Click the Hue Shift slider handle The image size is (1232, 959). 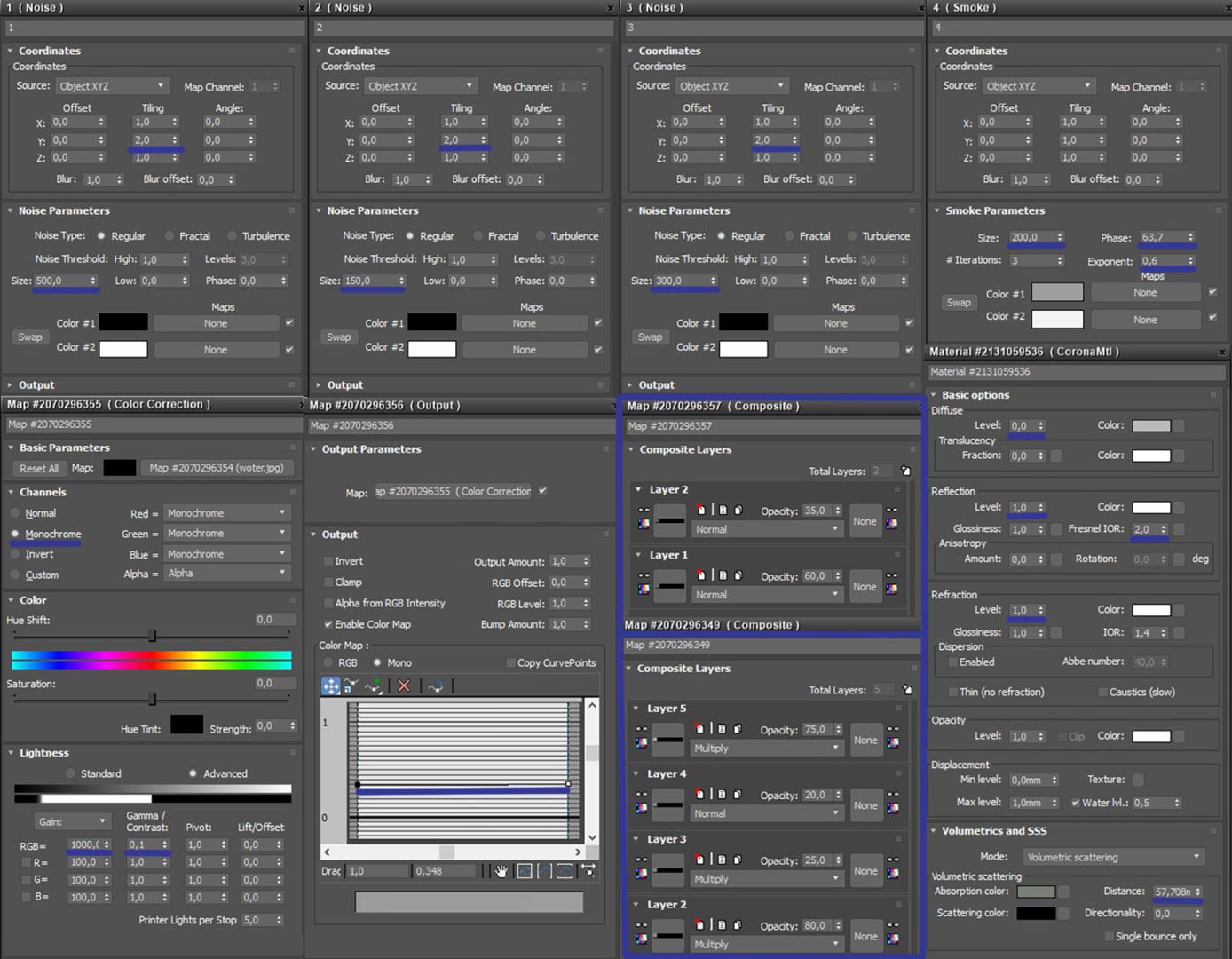153,636
